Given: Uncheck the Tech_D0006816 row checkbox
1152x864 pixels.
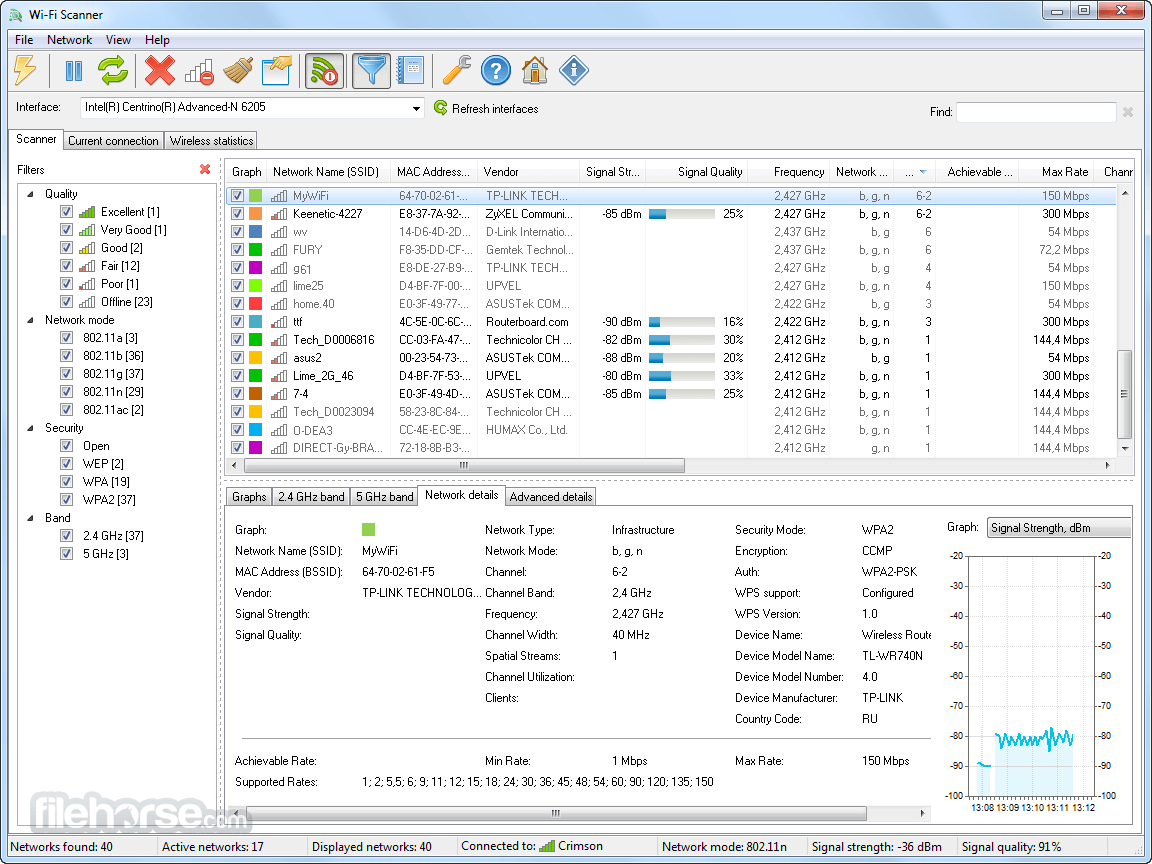Looking at the screenshot, I should (237, 339).
